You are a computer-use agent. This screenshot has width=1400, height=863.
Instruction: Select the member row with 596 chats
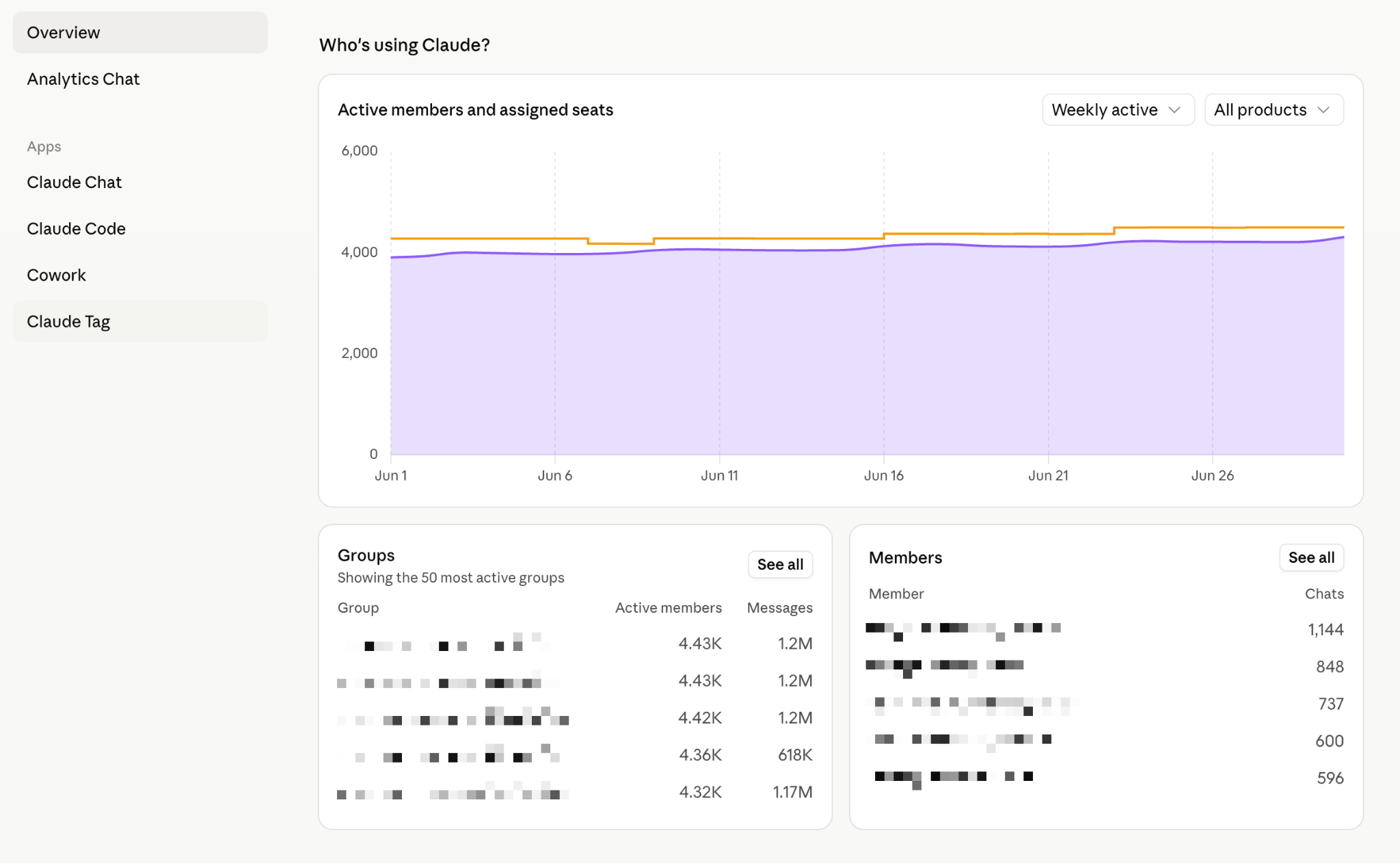pos(1105,778)
